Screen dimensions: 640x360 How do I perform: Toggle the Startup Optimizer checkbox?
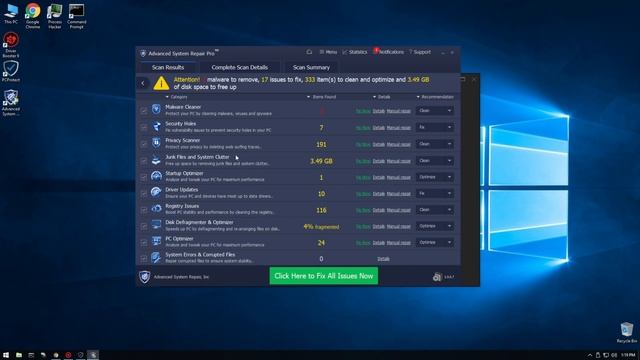point(144,177)
